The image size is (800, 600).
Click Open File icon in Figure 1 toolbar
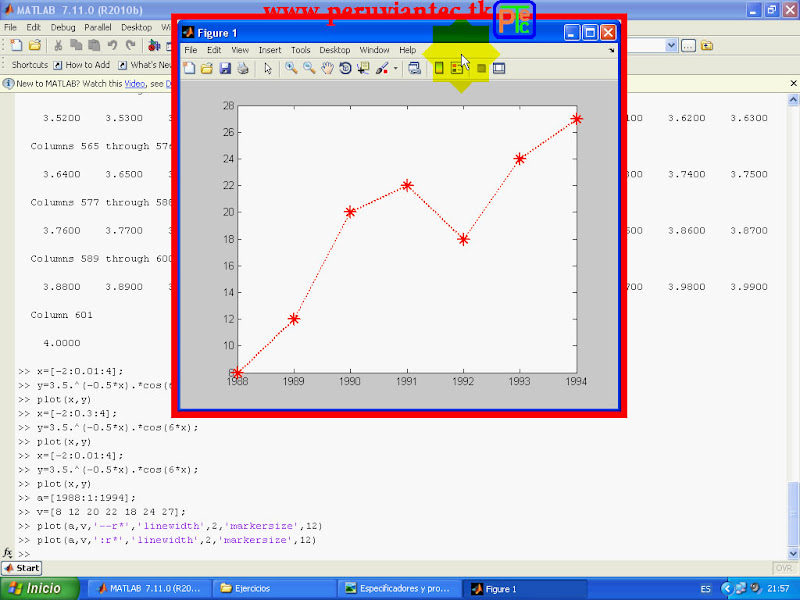(207, 68)
